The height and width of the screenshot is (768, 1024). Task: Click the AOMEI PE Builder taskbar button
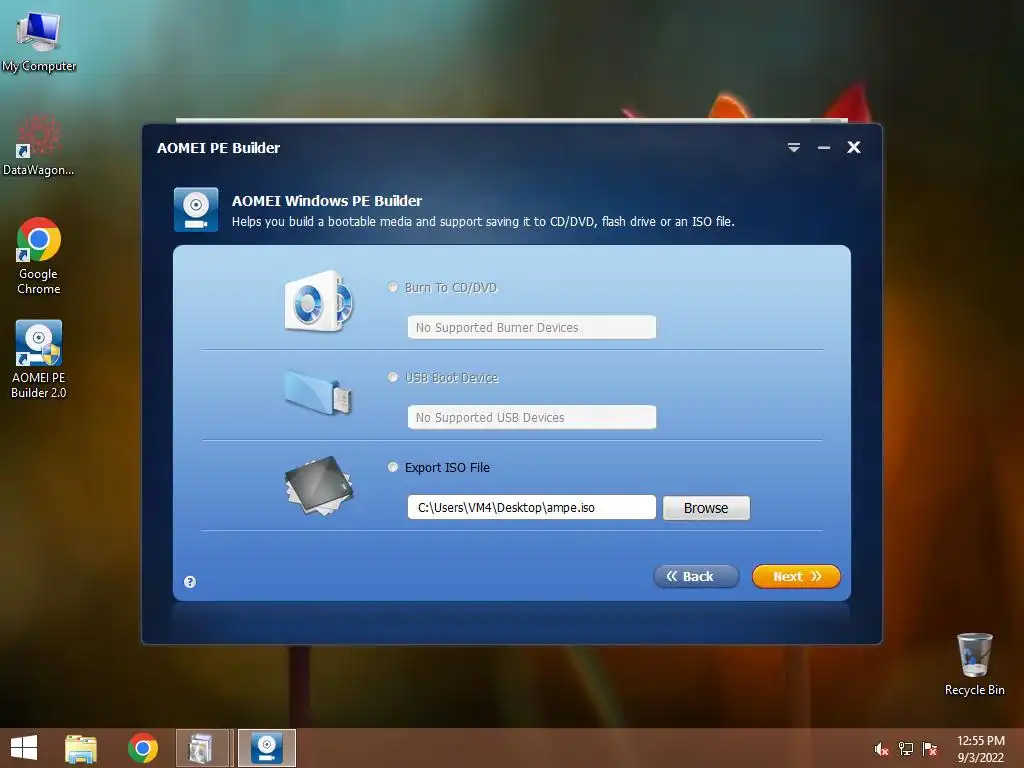click(x=266, y=748)
